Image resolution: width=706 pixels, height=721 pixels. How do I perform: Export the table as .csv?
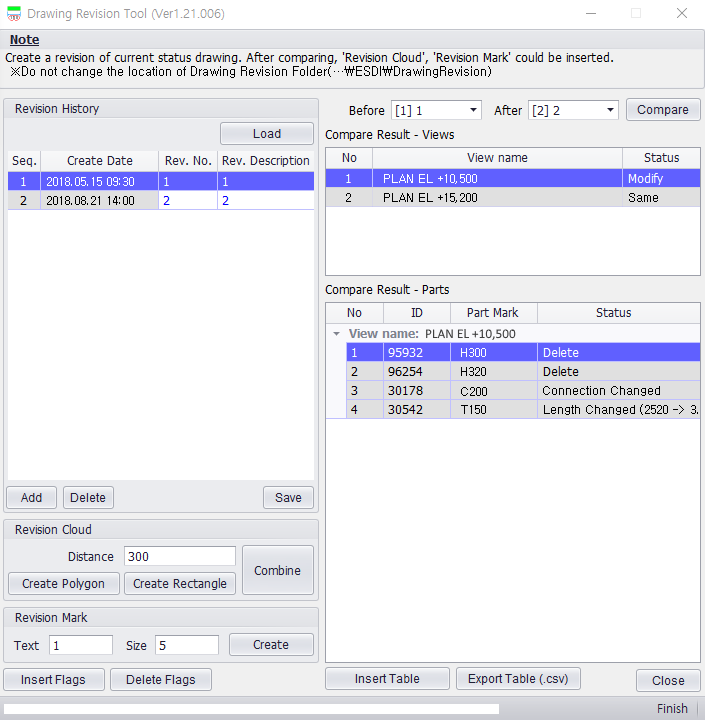pos(518,679)
